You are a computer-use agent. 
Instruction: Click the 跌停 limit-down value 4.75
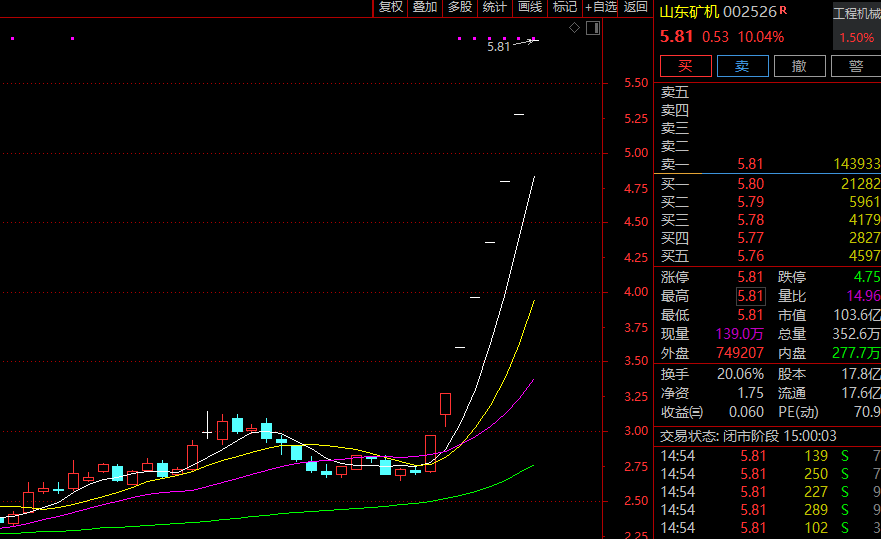coord(867,277)
